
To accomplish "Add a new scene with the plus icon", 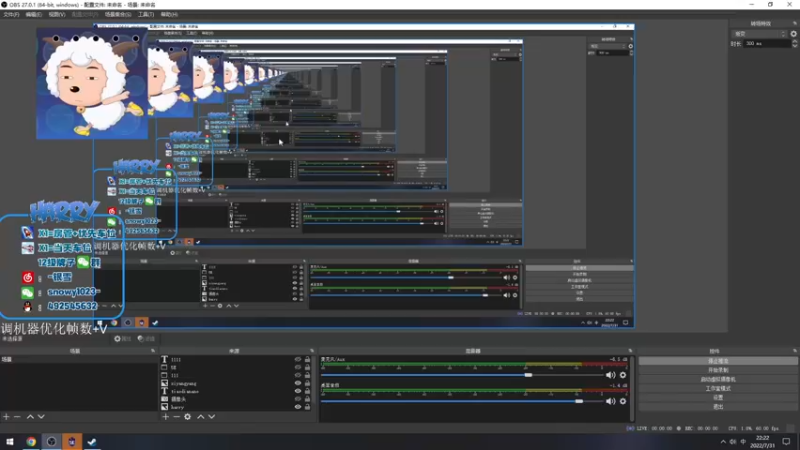I will point(6,417).
